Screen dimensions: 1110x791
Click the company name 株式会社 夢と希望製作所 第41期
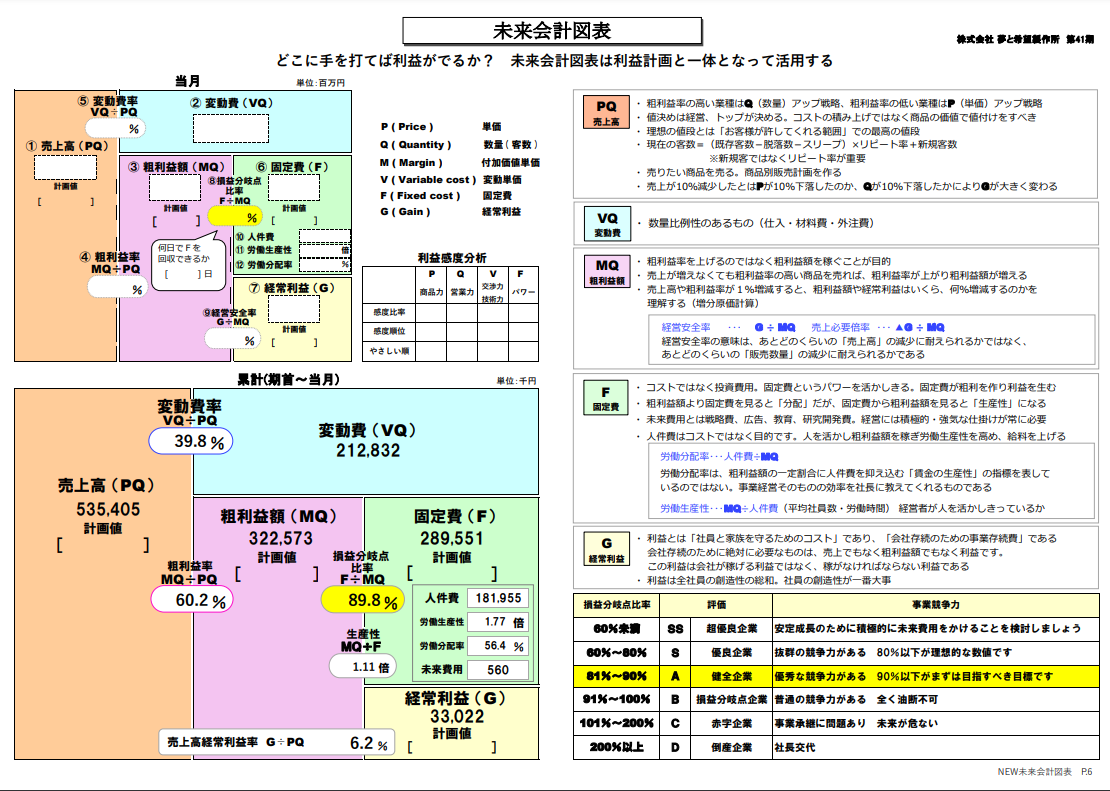(x=1024, y=39)
